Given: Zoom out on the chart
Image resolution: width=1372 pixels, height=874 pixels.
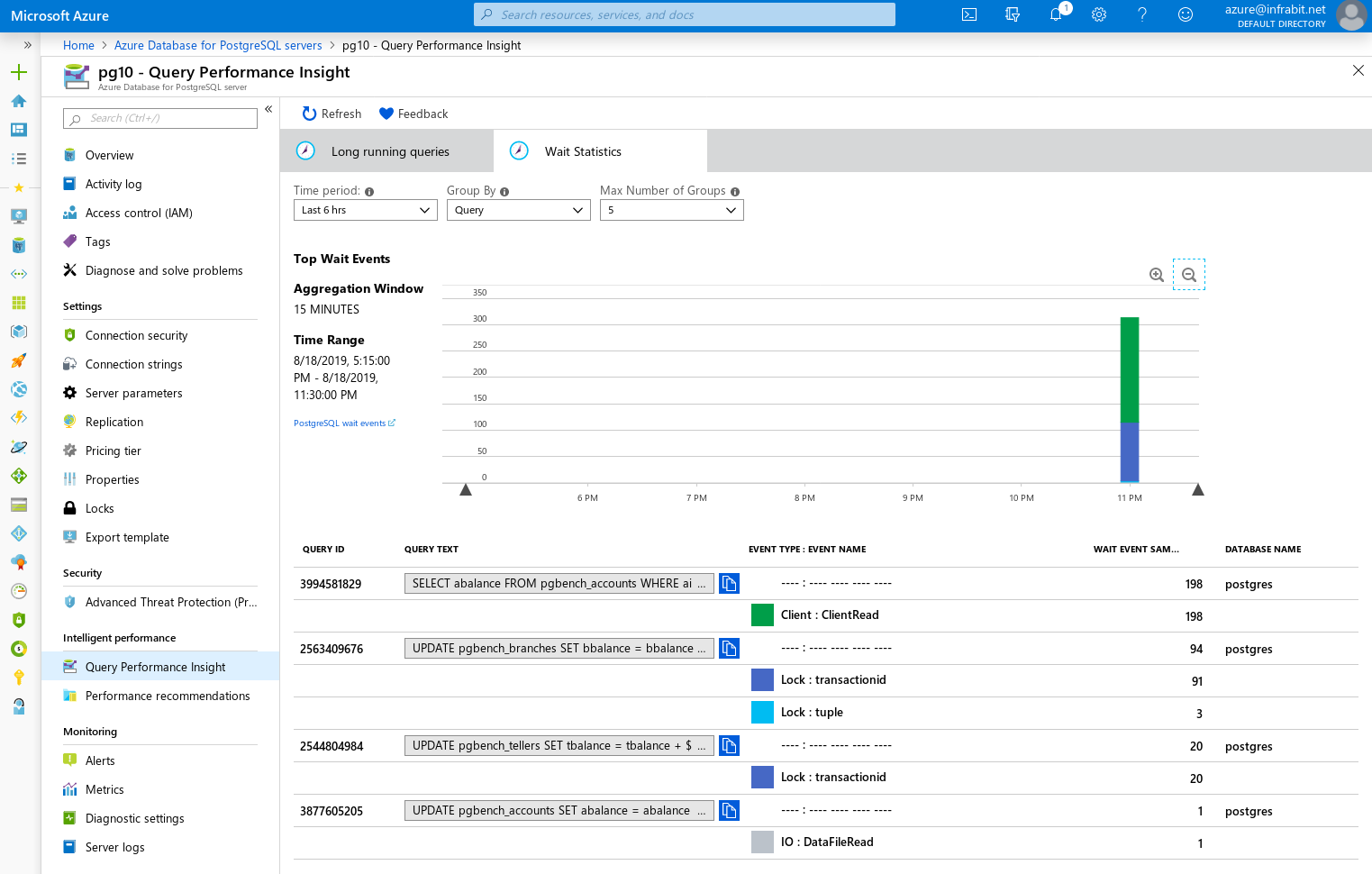Looking at the screenshot, I should tap(1189, 275).
